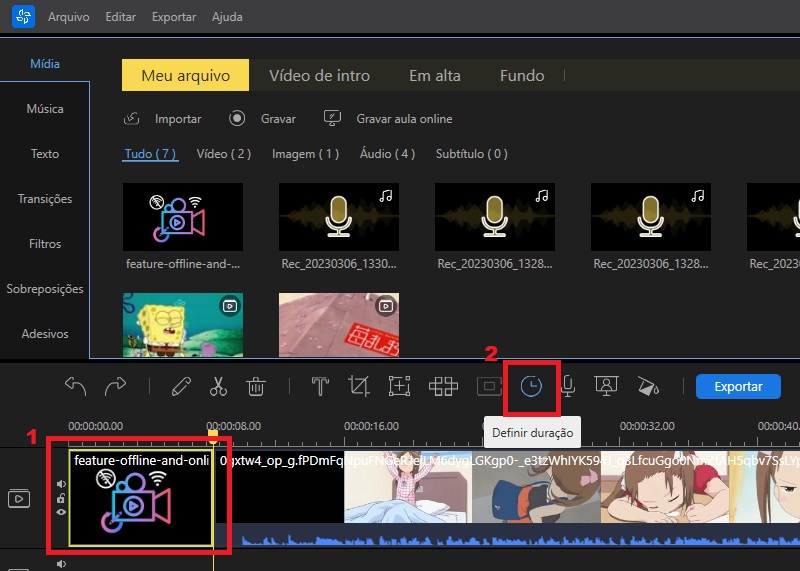Click the Definir duração clock icon
This screenshot has width=800, height=571.
pos(531,386)
